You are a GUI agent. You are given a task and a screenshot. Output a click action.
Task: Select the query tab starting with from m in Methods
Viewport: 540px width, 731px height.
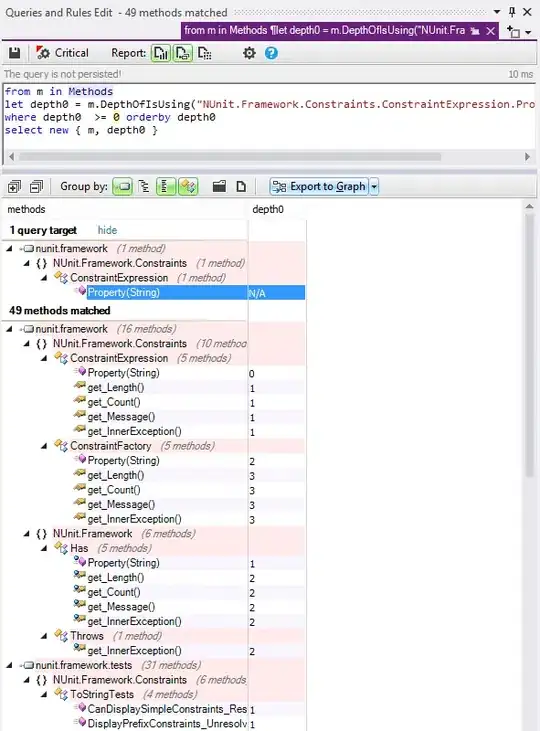pyautogui.click(x=324, y=30)
